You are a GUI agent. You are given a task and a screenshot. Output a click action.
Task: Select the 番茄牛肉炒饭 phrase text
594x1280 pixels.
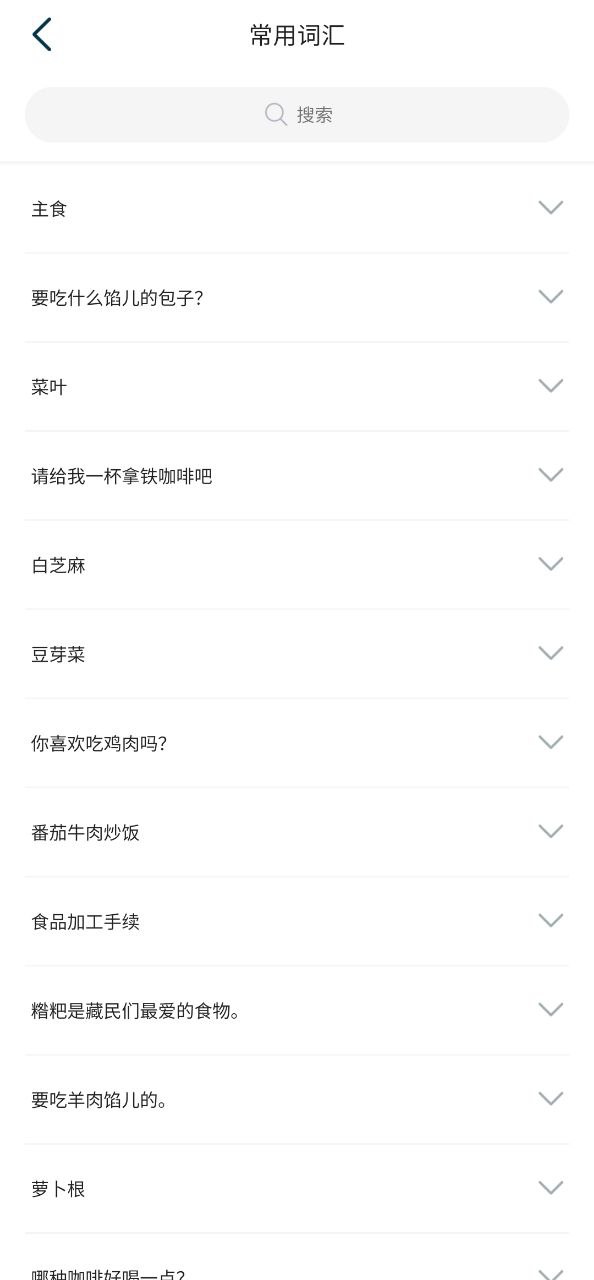tap(86, 832)
